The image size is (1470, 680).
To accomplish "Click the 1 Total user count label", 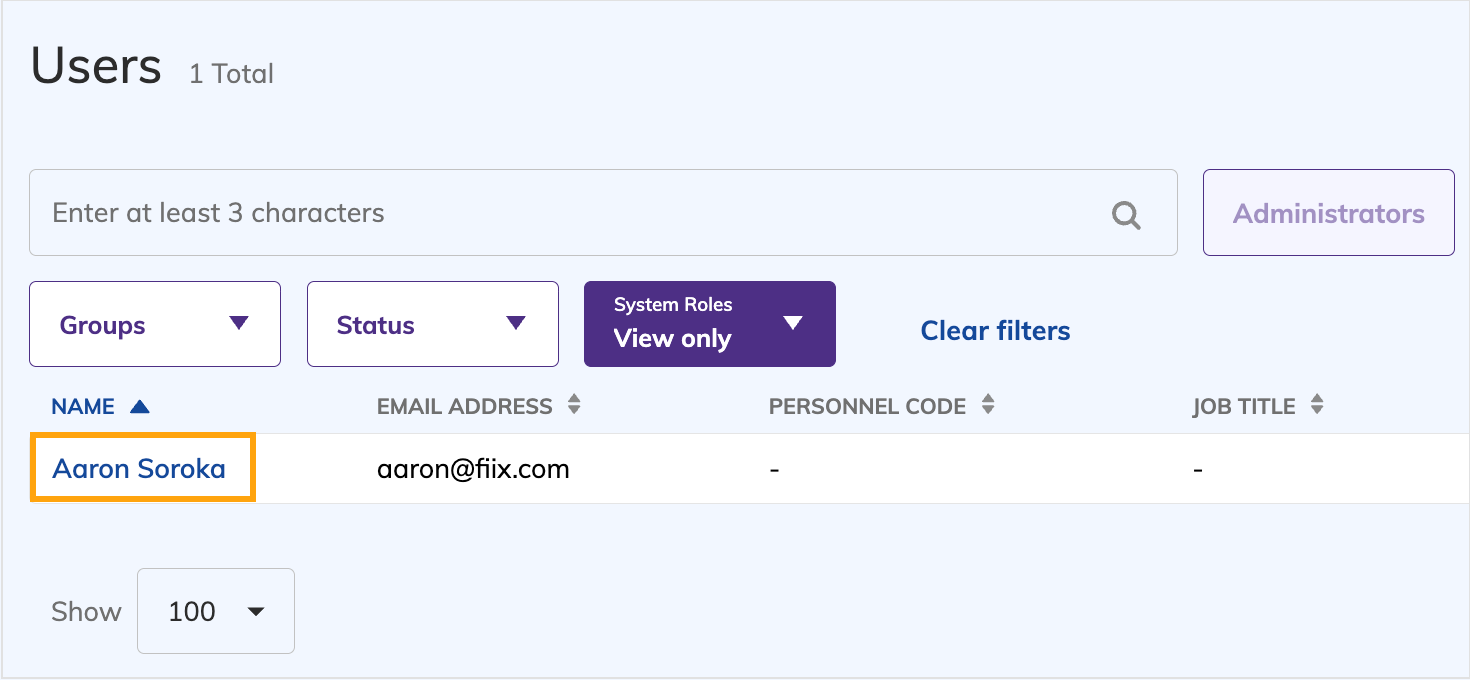I will click(231, 74).
